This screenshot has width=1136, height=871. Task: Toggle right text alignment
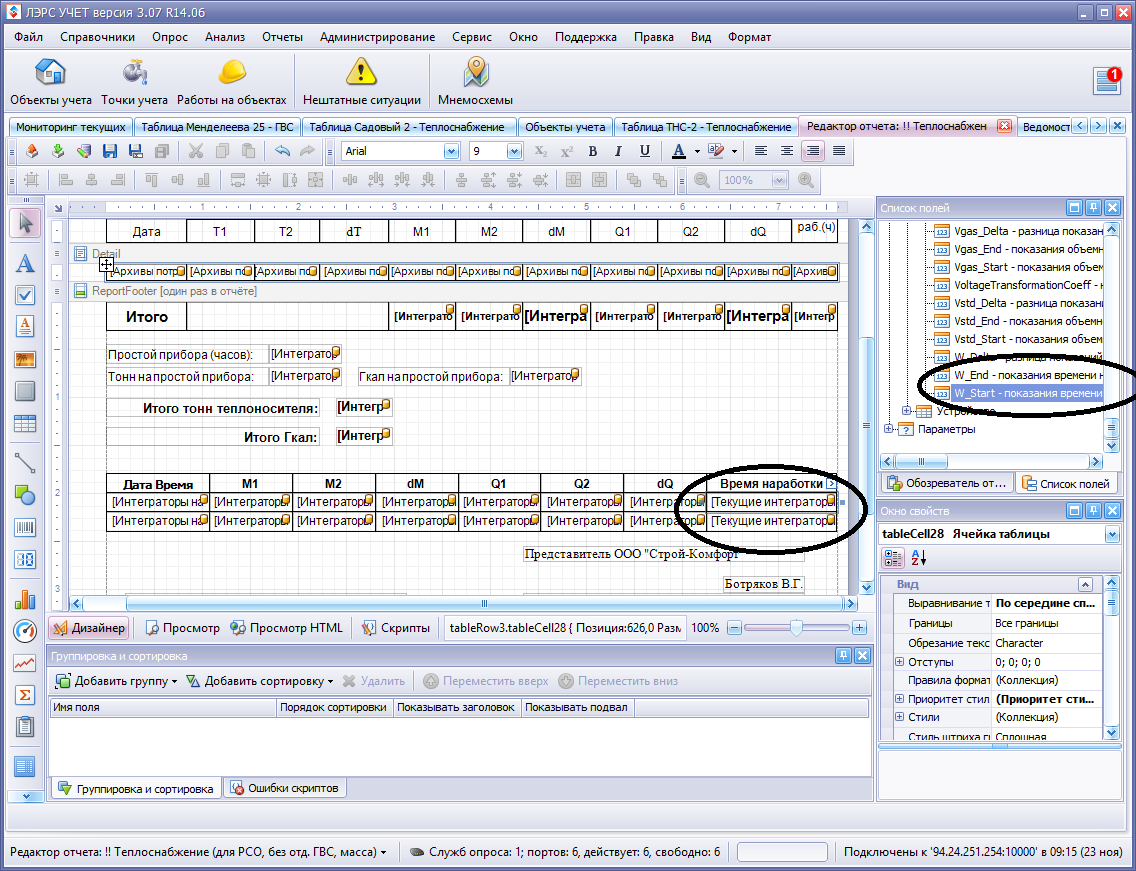click(x=813, y=151)
